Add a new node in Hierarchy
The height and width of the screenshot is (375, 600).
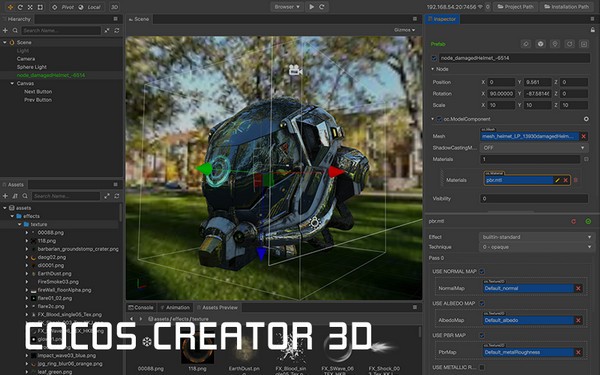[5, 30]
